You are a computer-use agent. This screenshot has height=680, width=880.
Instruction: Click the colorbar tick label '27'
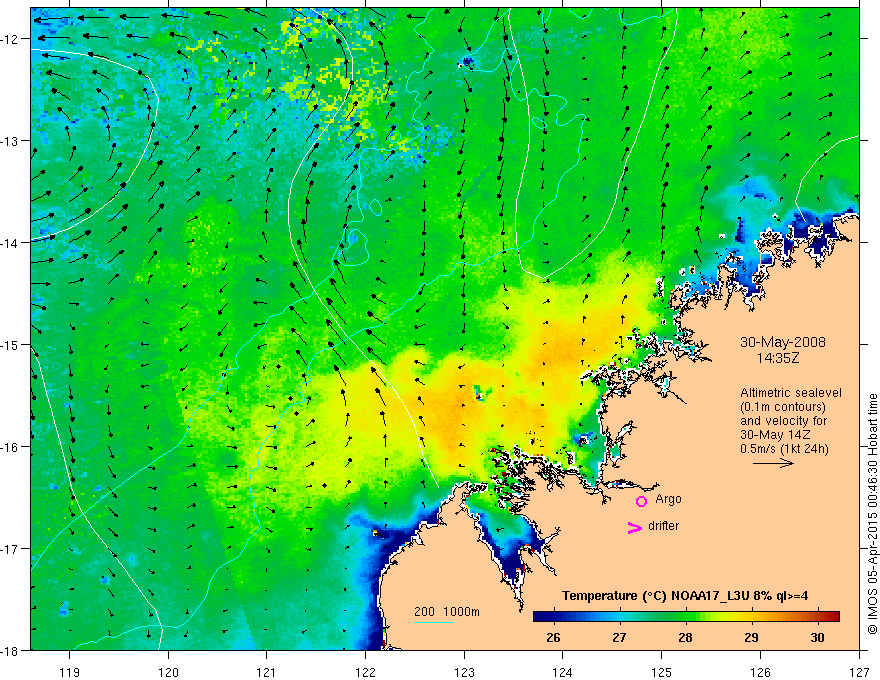[619, 637]
